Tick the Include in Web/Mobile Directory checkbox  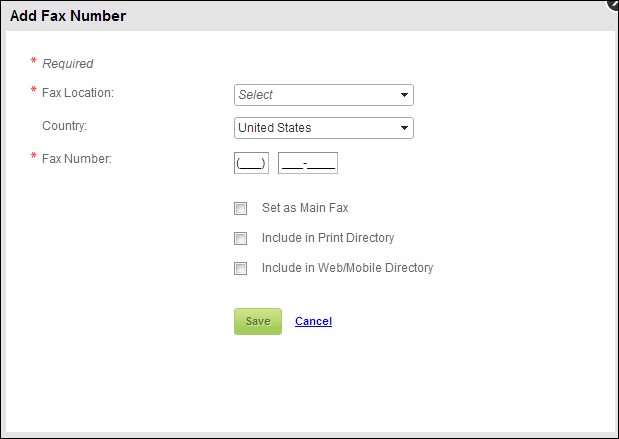(240, 269)
